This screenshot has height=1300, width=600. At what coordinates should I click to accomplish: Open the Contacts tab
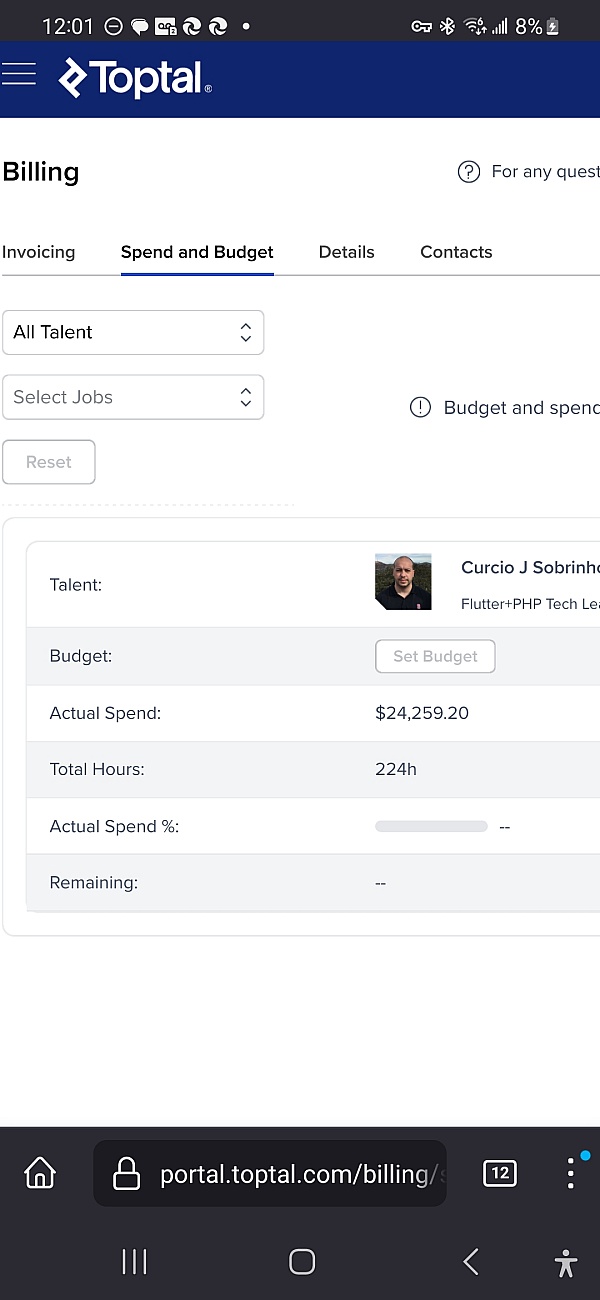tap(456, 252)
